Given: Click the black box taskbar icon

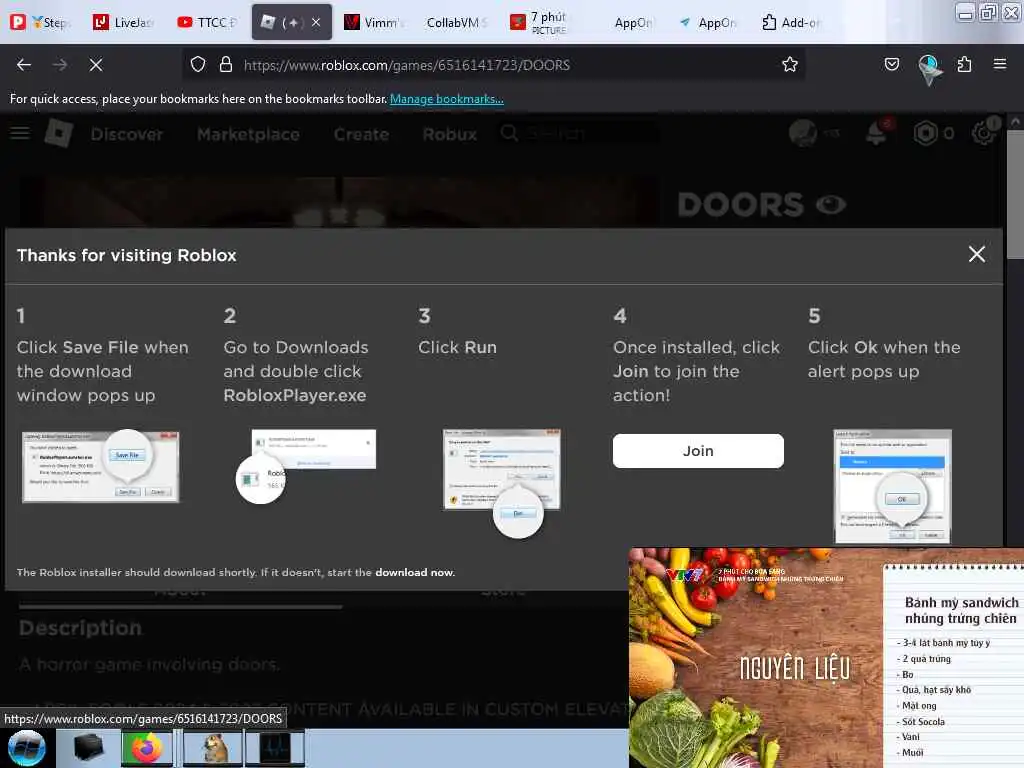Looking at the screenshot, I should (88, 748).
